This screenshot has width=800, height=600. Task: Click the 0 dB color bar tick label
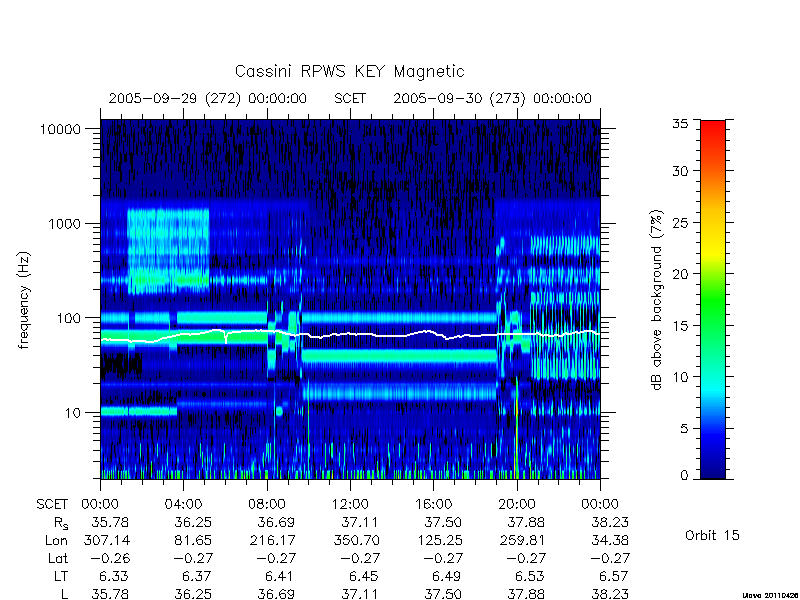coord(684,475)
